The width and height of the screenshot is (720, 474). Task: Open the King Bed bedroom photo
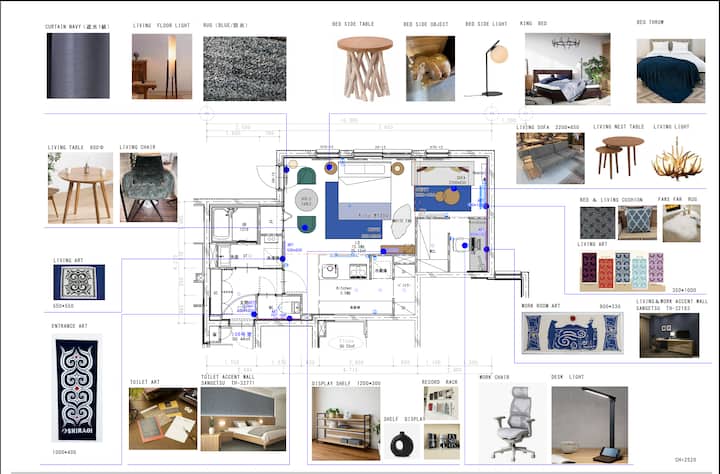568,69
